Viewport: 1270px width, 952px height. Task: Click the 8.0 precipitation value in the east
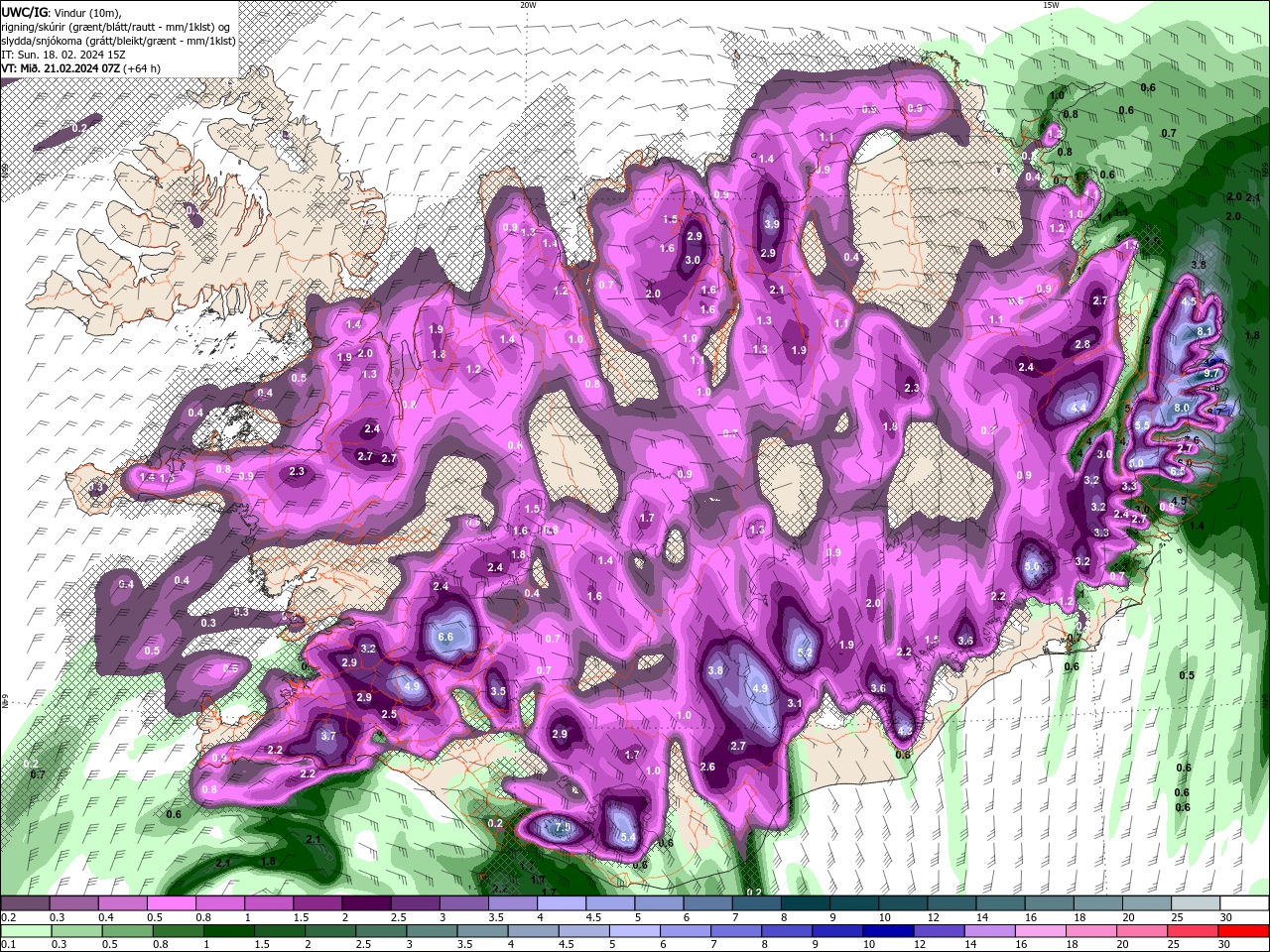(1182, 408)
